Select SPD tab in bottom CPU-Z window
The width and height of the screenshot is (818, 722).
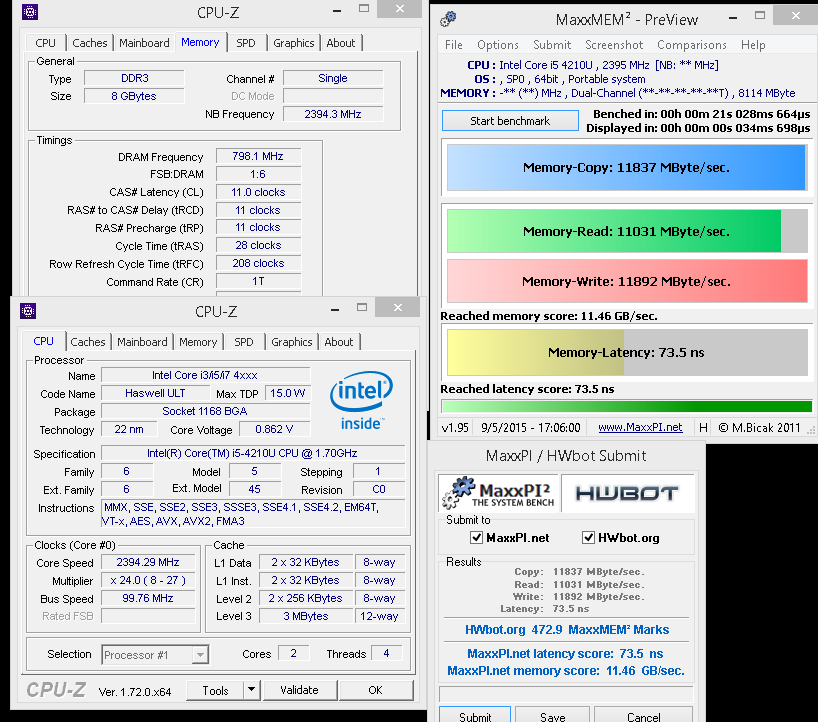pos(244,342)
